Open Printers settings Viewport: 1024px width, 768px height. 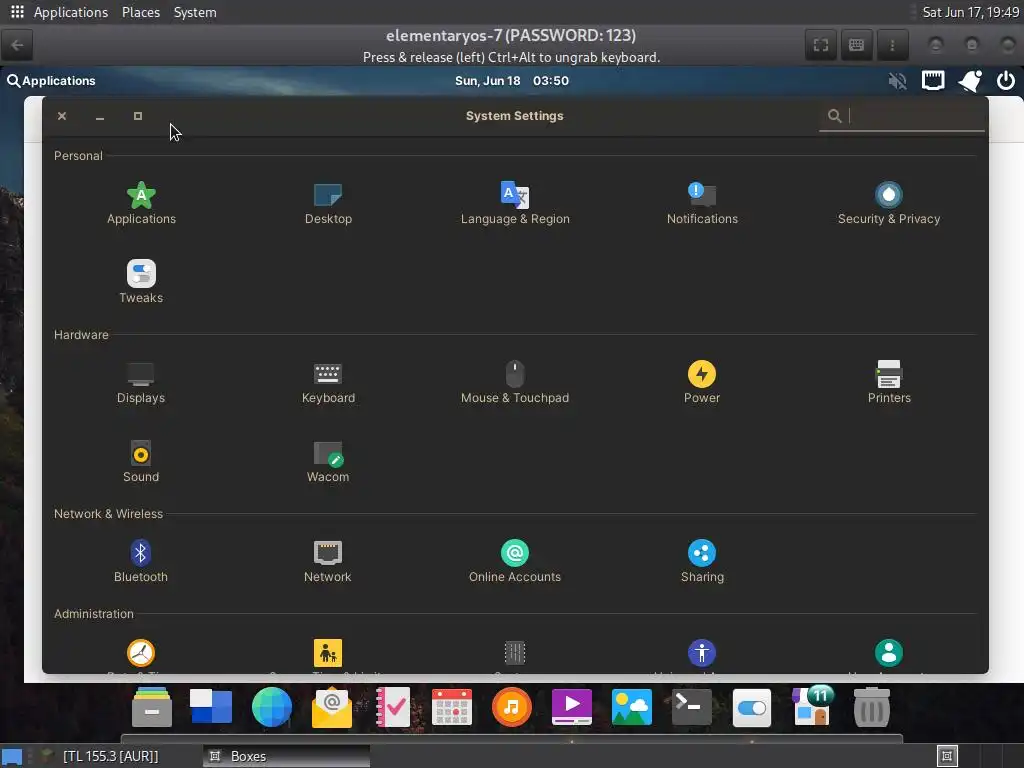[889, 383]
